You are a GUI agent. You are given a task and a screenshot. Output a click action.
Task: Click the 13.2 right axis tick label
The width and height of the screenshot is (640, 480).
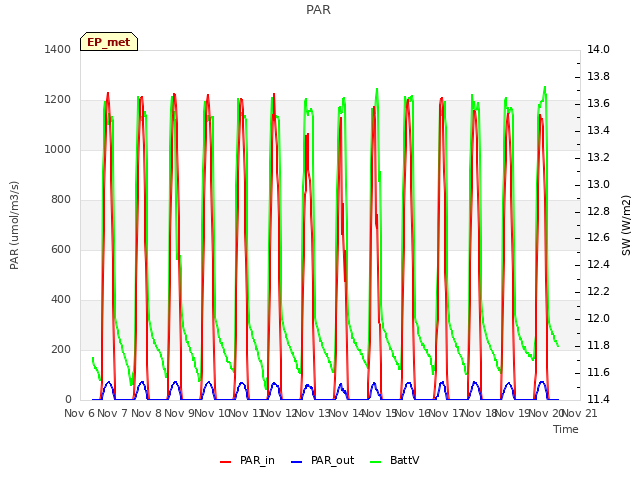[x=598, y=157]
